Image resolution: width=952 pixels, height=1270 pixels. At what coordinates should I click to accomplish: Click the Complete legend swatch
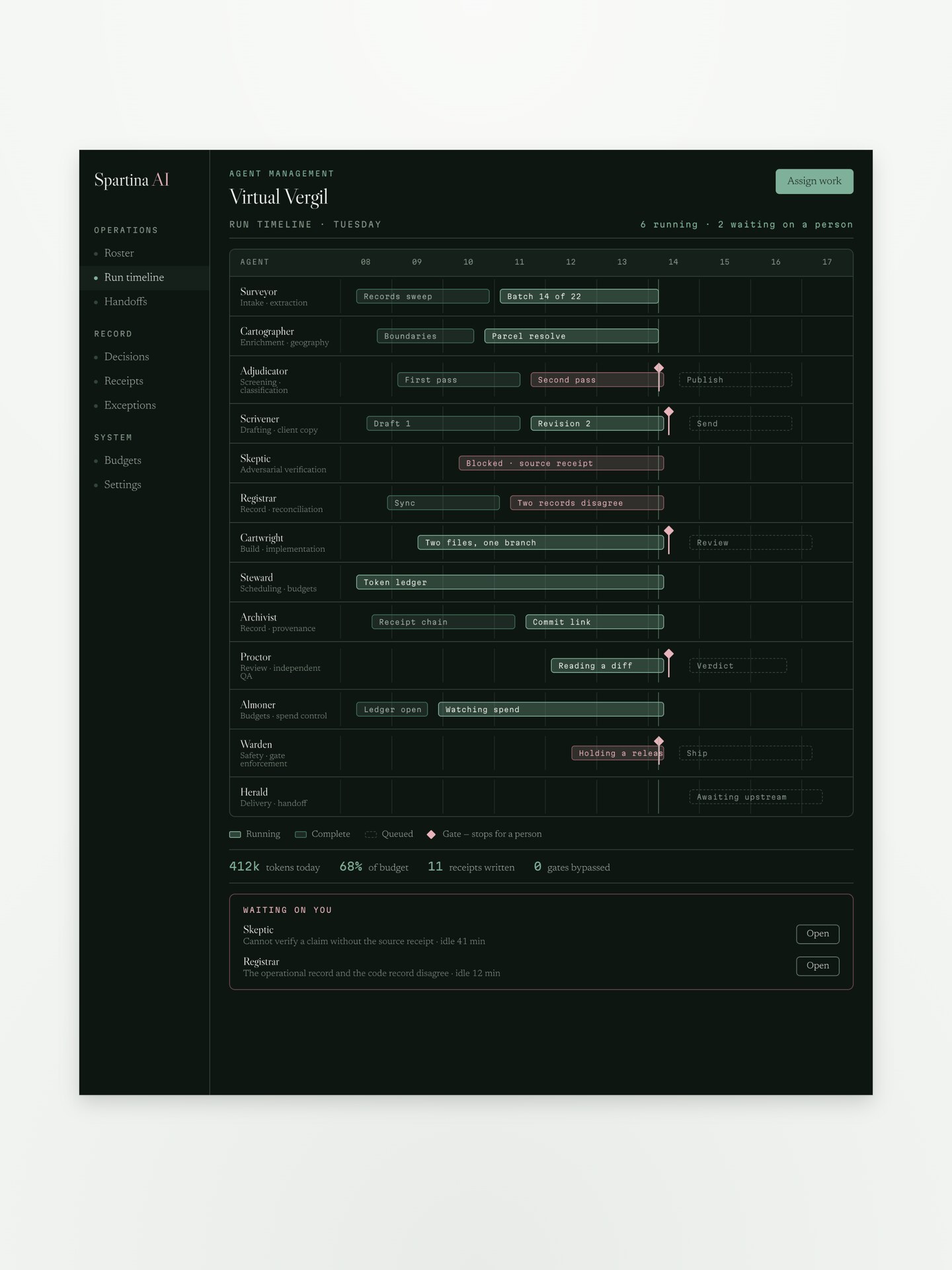(300, 834)
